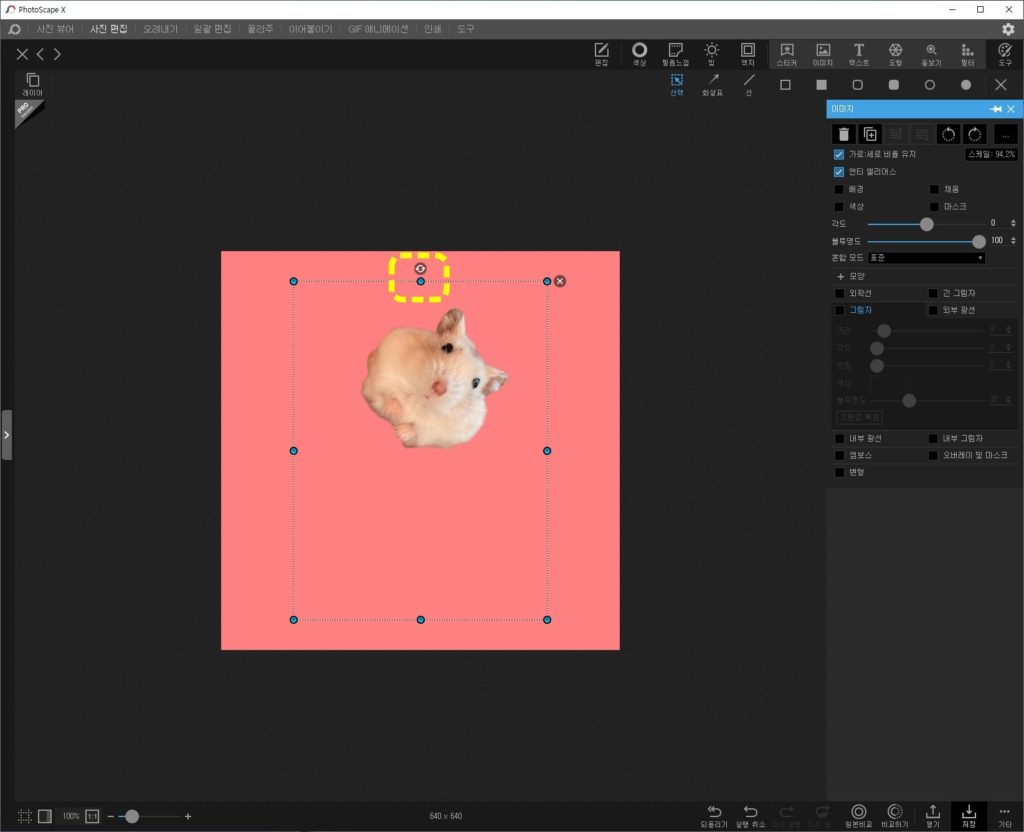Pick the filled circle shape tool
The width and height of the screenshot is (1024, 832).
(x=966, y=85)
